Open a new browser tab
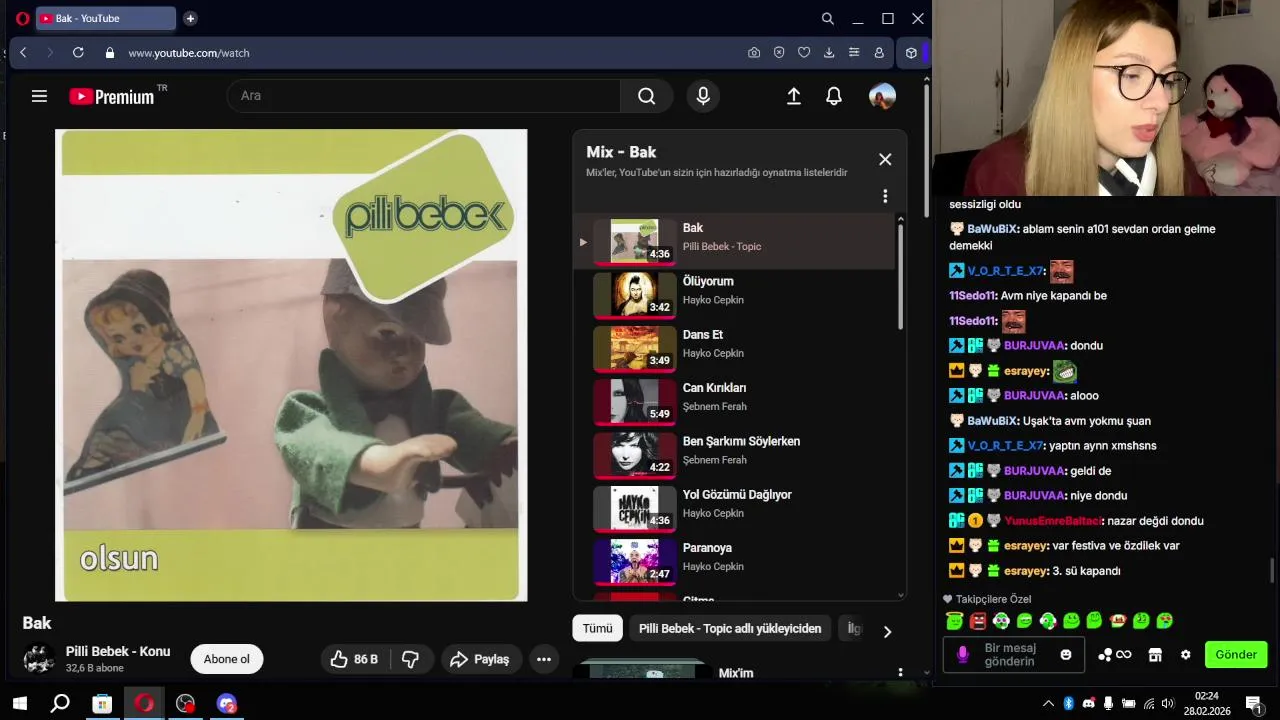 point(190,18)
